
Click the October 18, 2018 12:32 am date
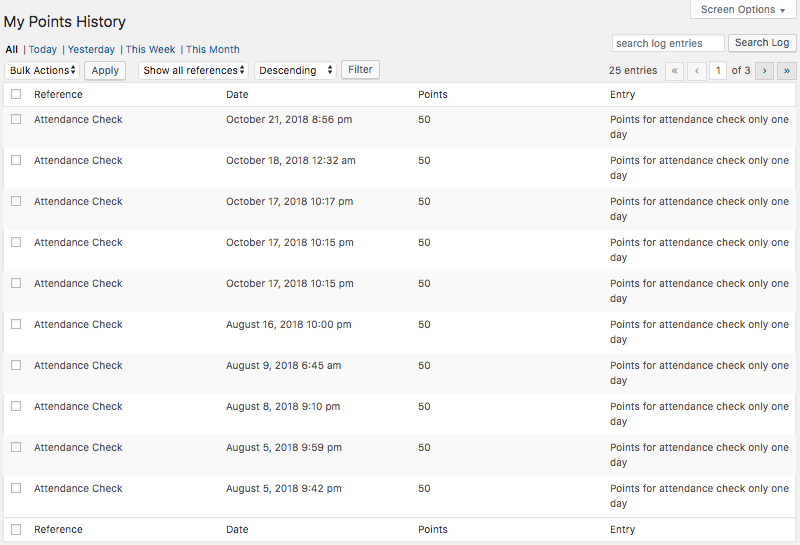[x=291, y=160]
